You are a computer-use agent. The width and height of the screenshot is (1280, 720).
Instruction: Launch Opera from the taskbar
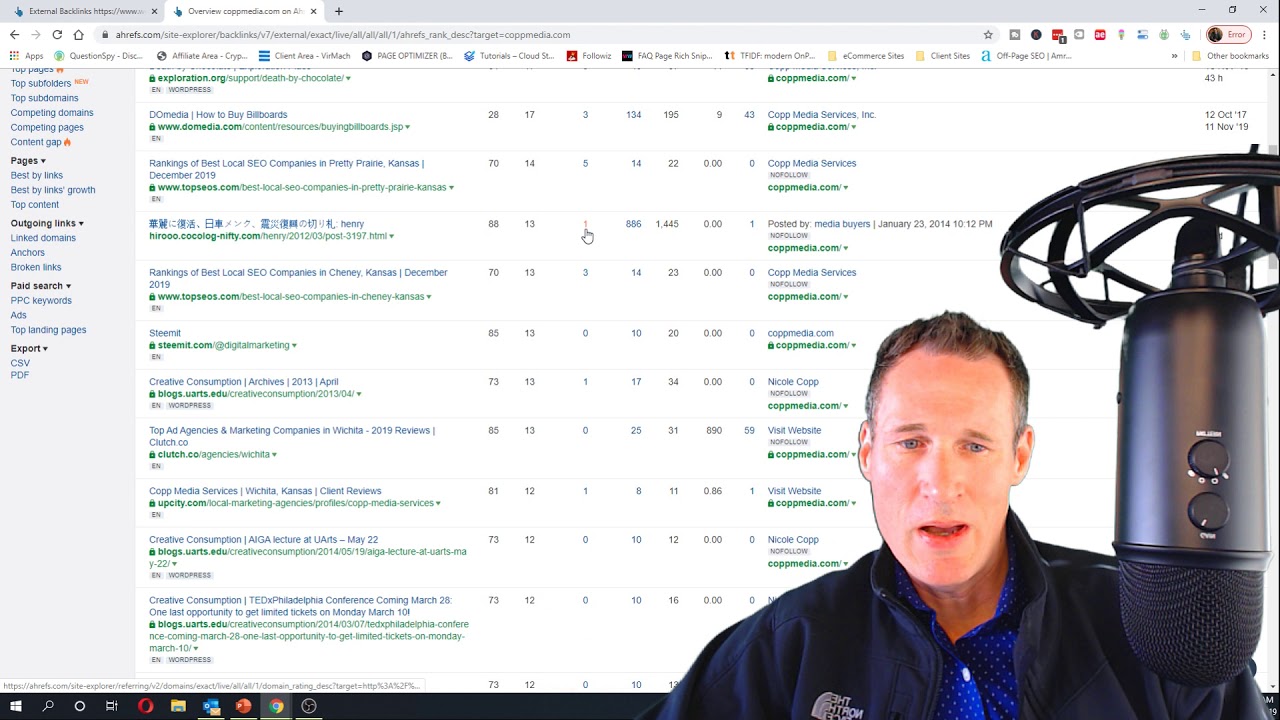(x=145, y=706)
